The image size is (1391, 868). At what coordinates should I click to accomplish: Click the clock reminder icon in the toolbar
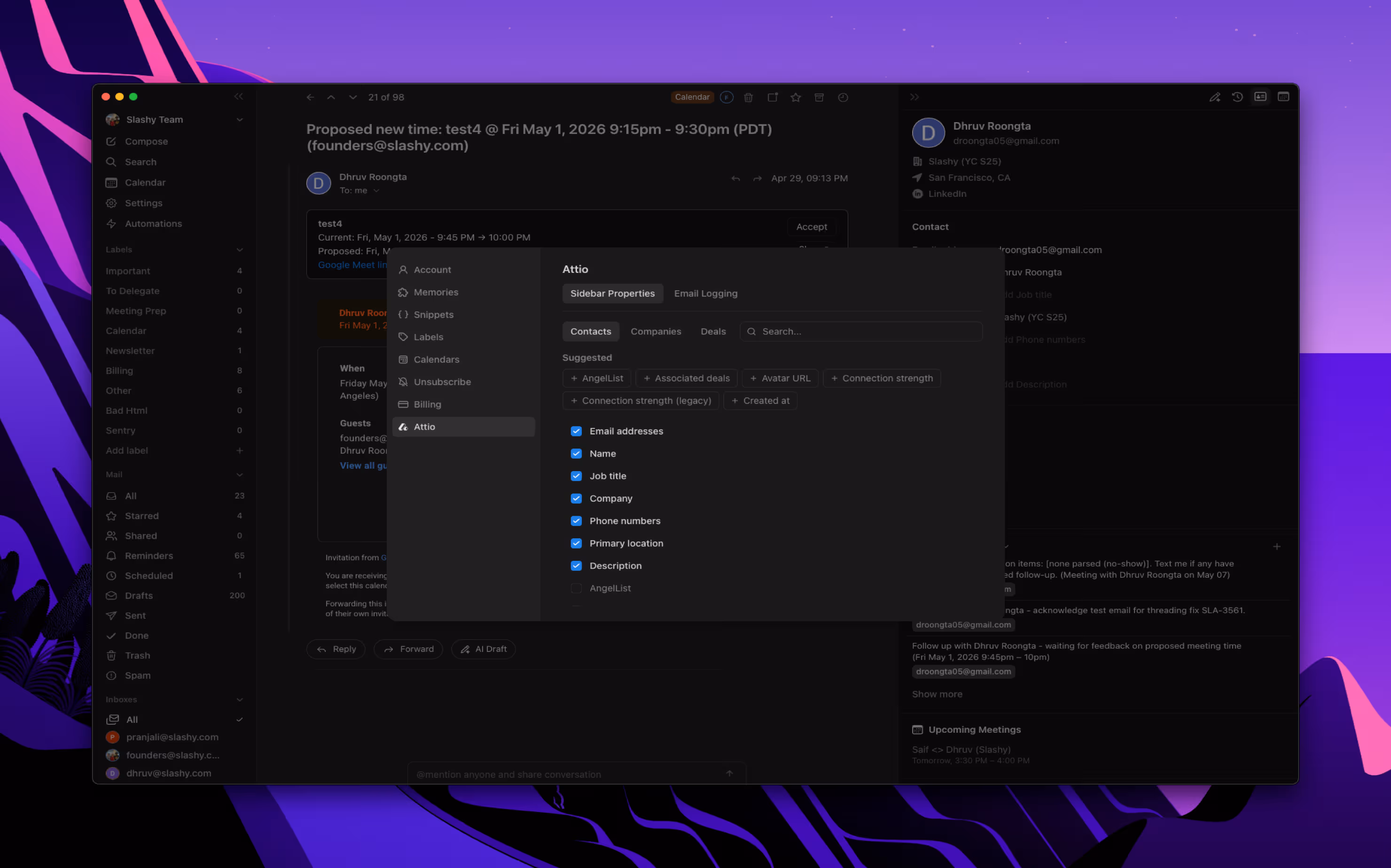click(x=843, y=97)
